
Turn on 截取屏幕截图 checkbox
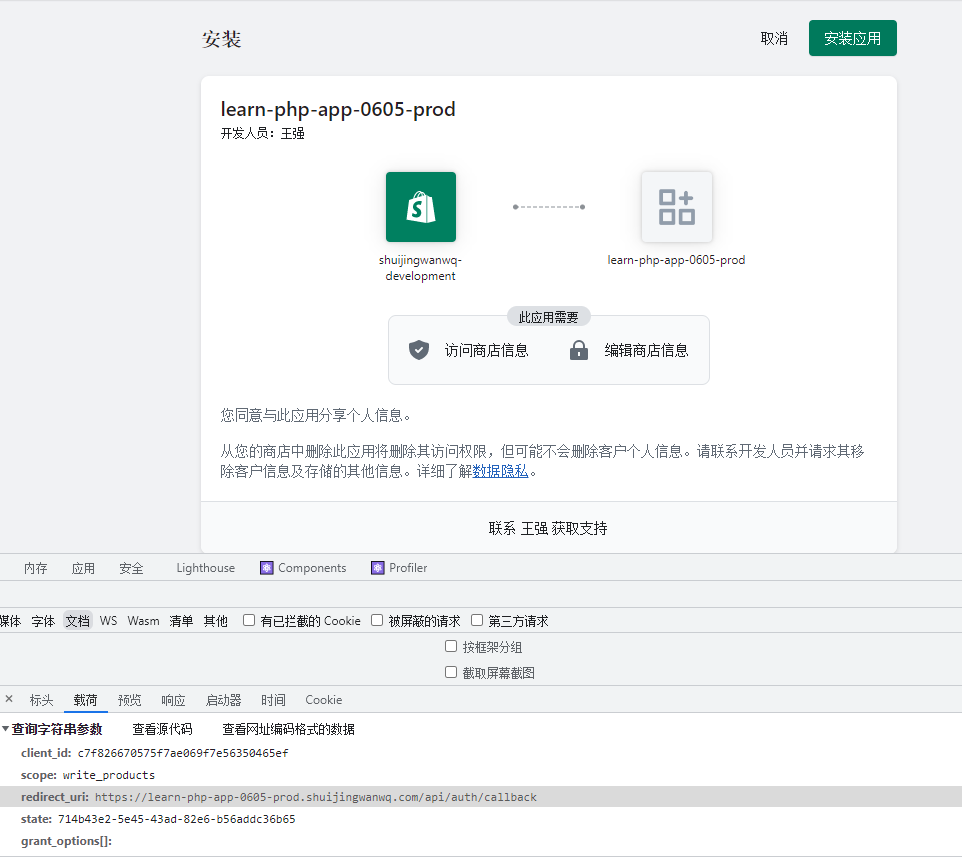451,673
